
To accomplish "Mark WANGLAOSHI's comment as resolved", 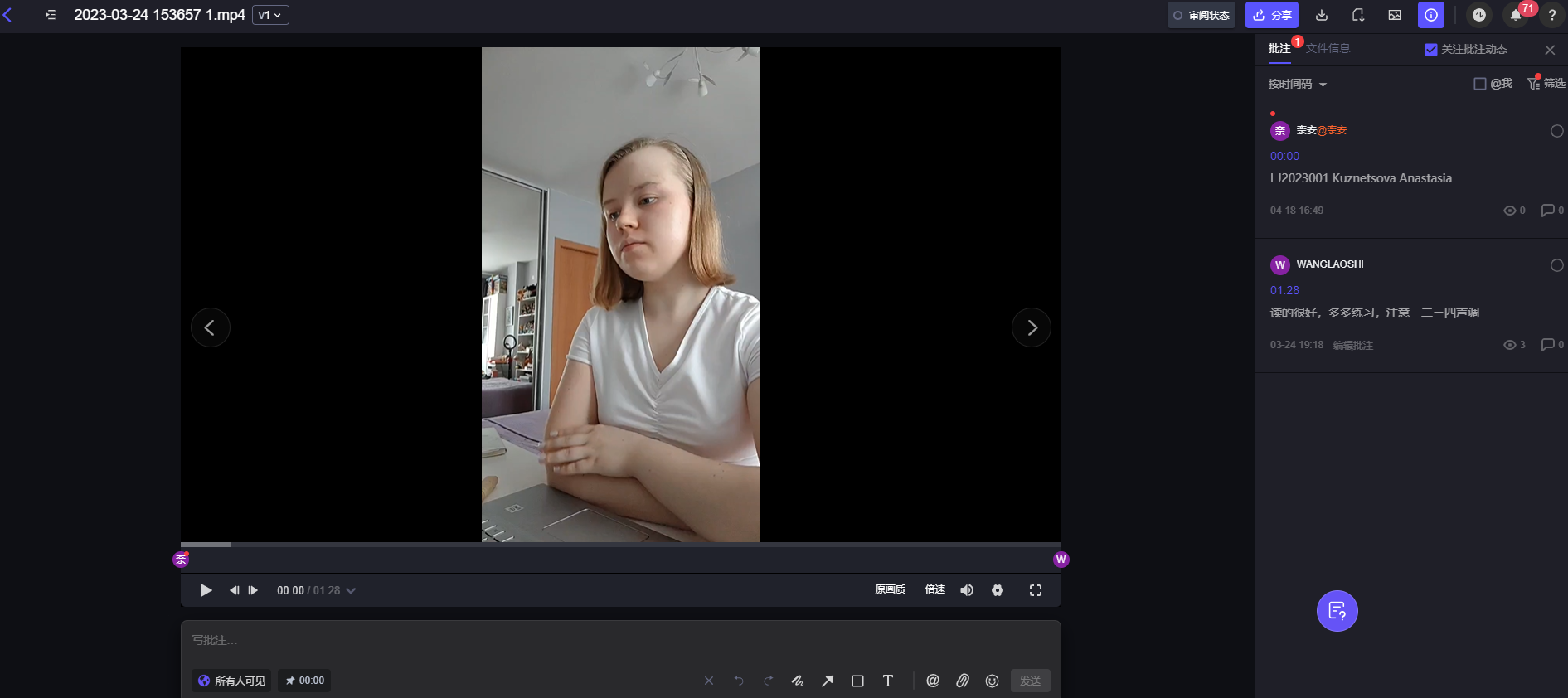I will (x=1556, y=265).
